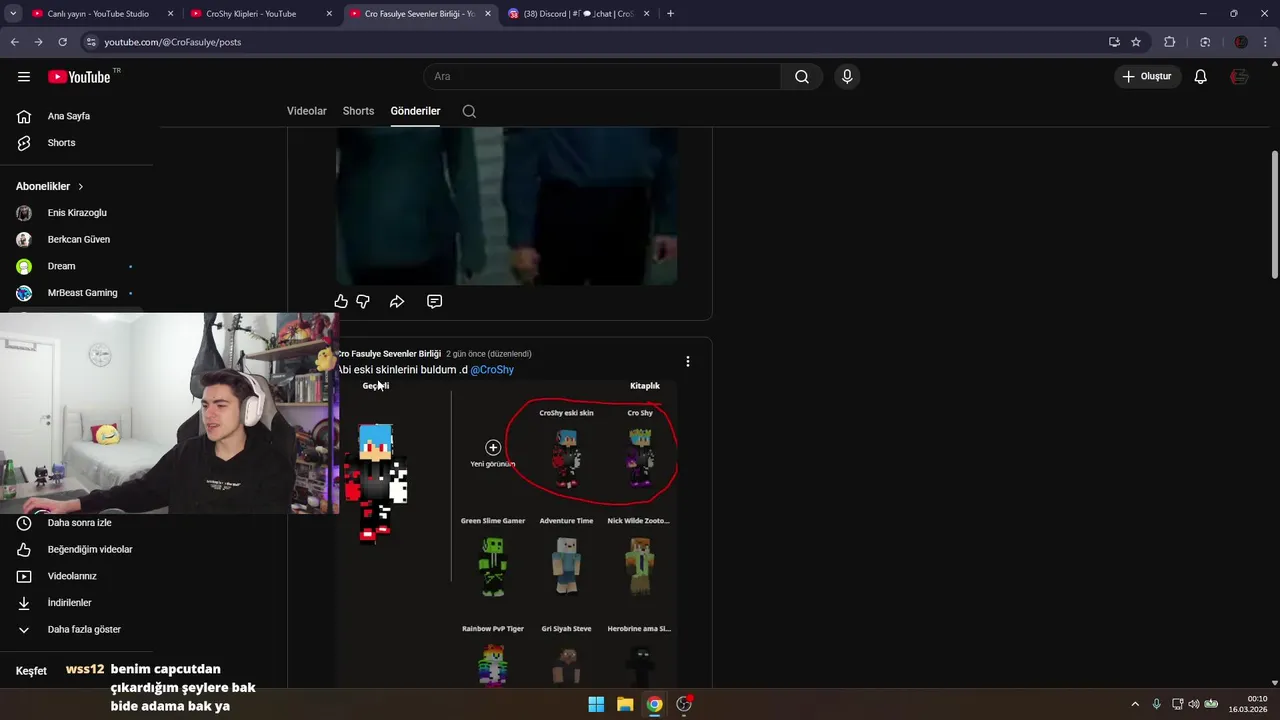Open the Chrome extensions puzzle icon
The width and height of the screenshot is (1280, 720).
pos(1169,42)
